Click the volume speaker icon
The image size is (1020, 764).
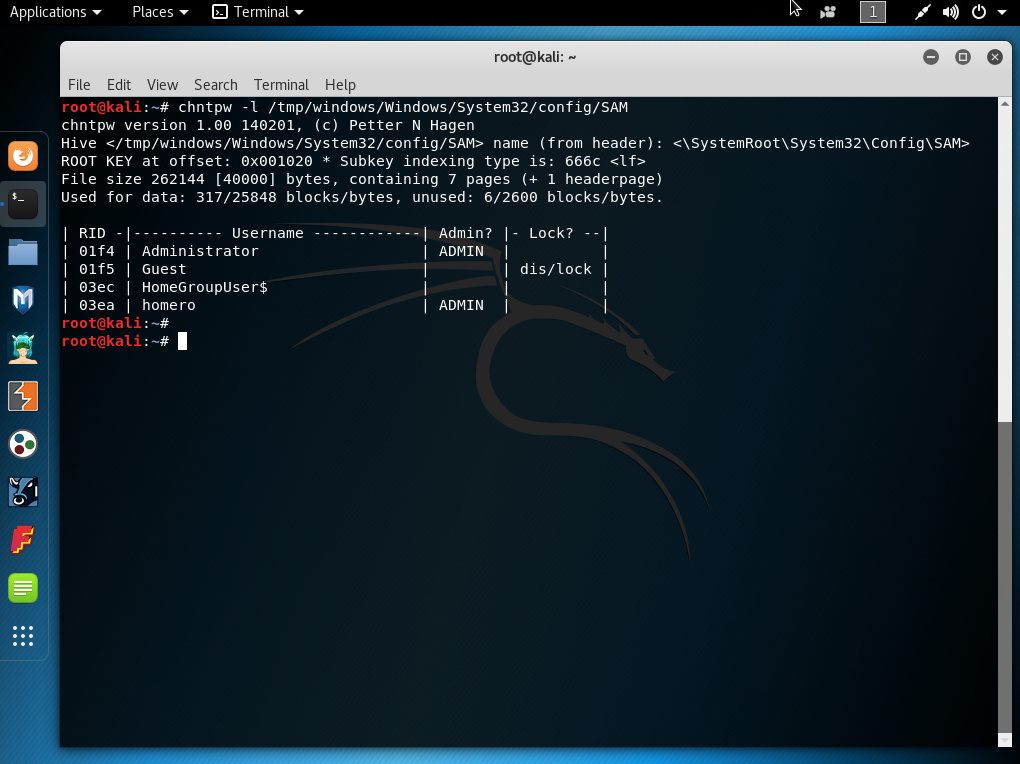click(950, 12)
